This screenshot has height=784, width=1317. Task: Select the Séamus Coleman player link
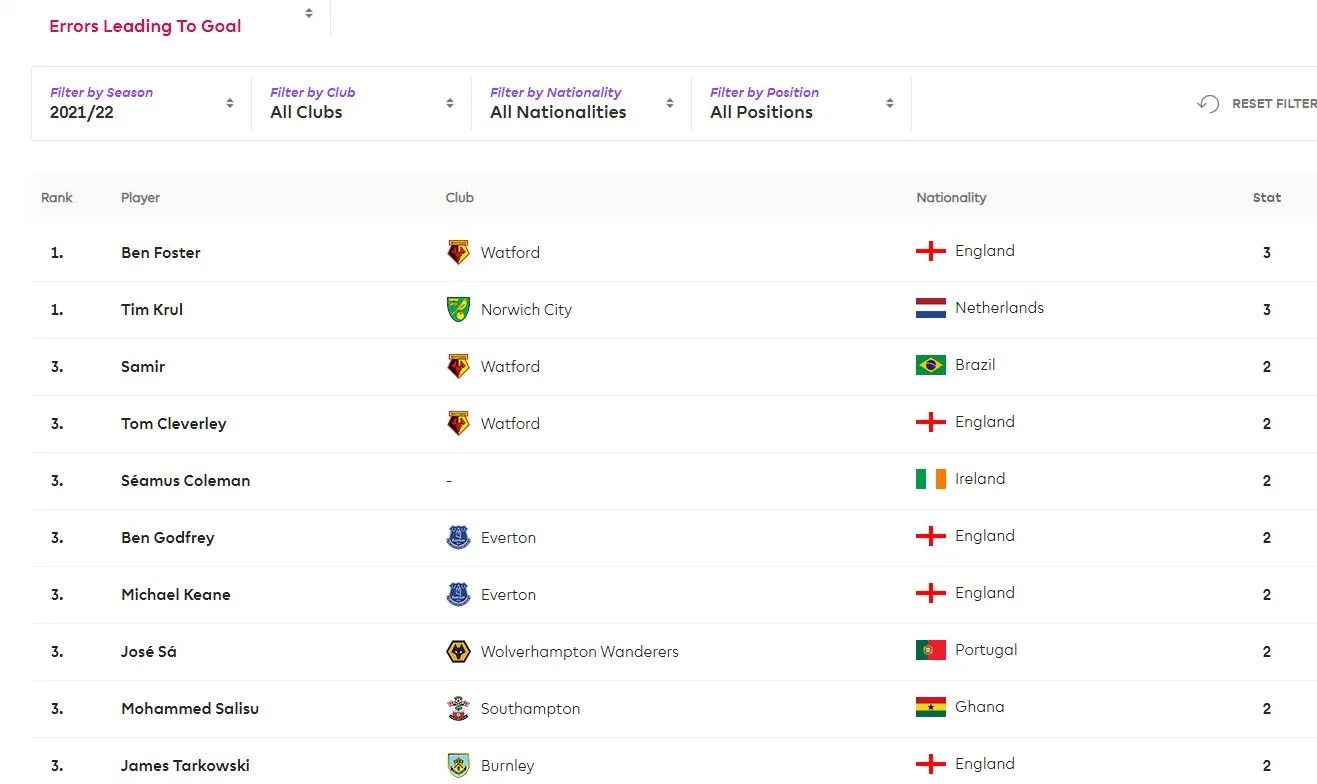pos(185,480)
